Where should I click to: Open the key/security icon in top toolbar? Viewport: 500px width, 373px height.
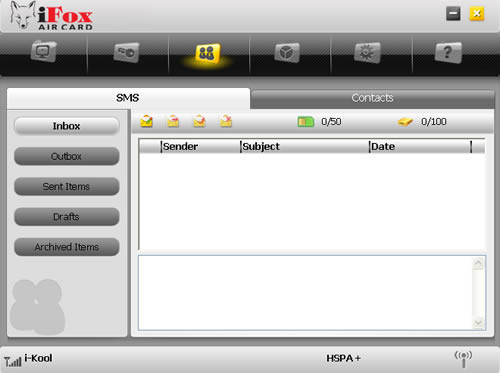coord(126,52)
